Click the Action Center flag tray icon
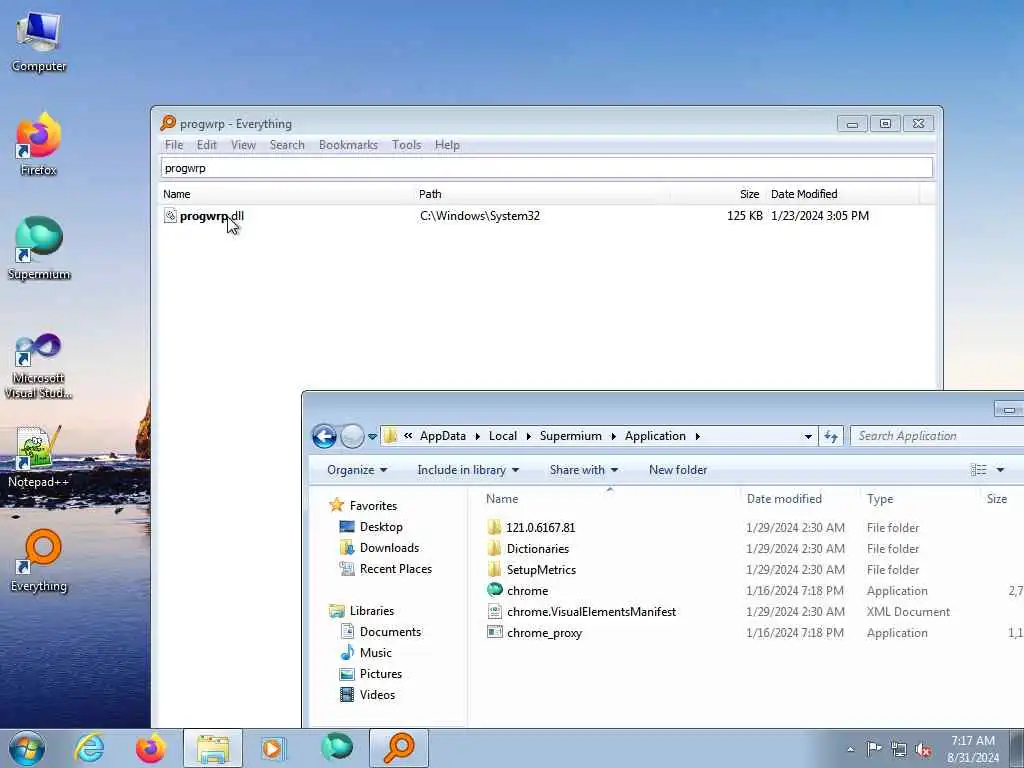The height and width of the screenshot is (768, 1024). [874, 748]
